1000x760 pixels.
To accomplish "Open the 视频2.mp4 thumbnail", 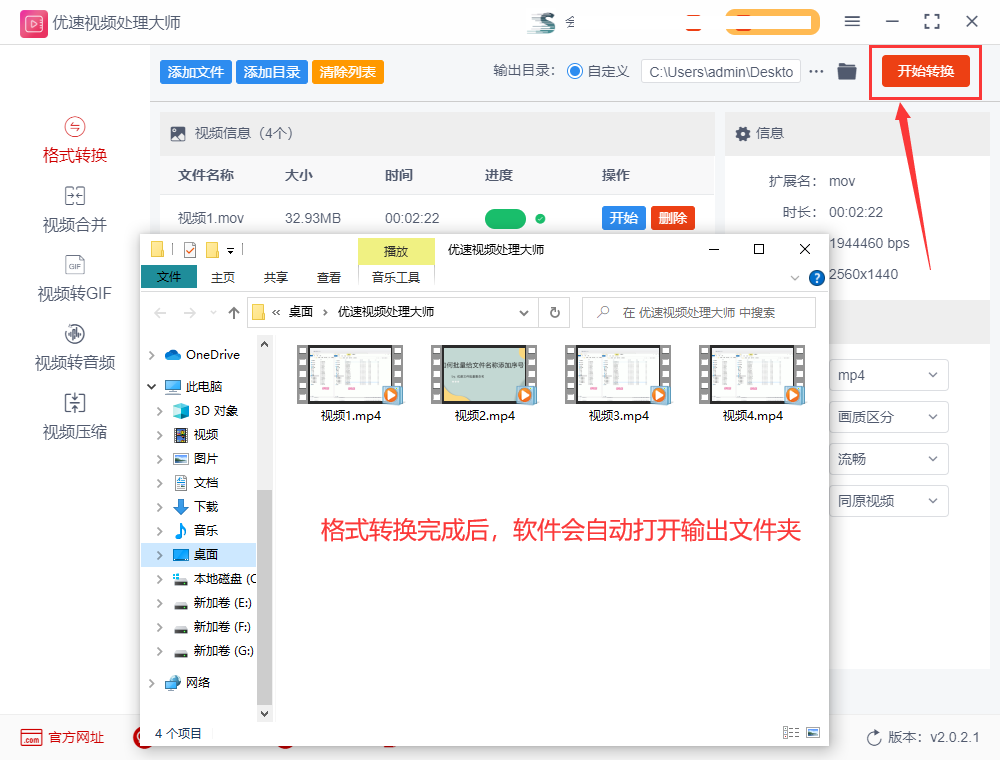I will tap(484, 375).
